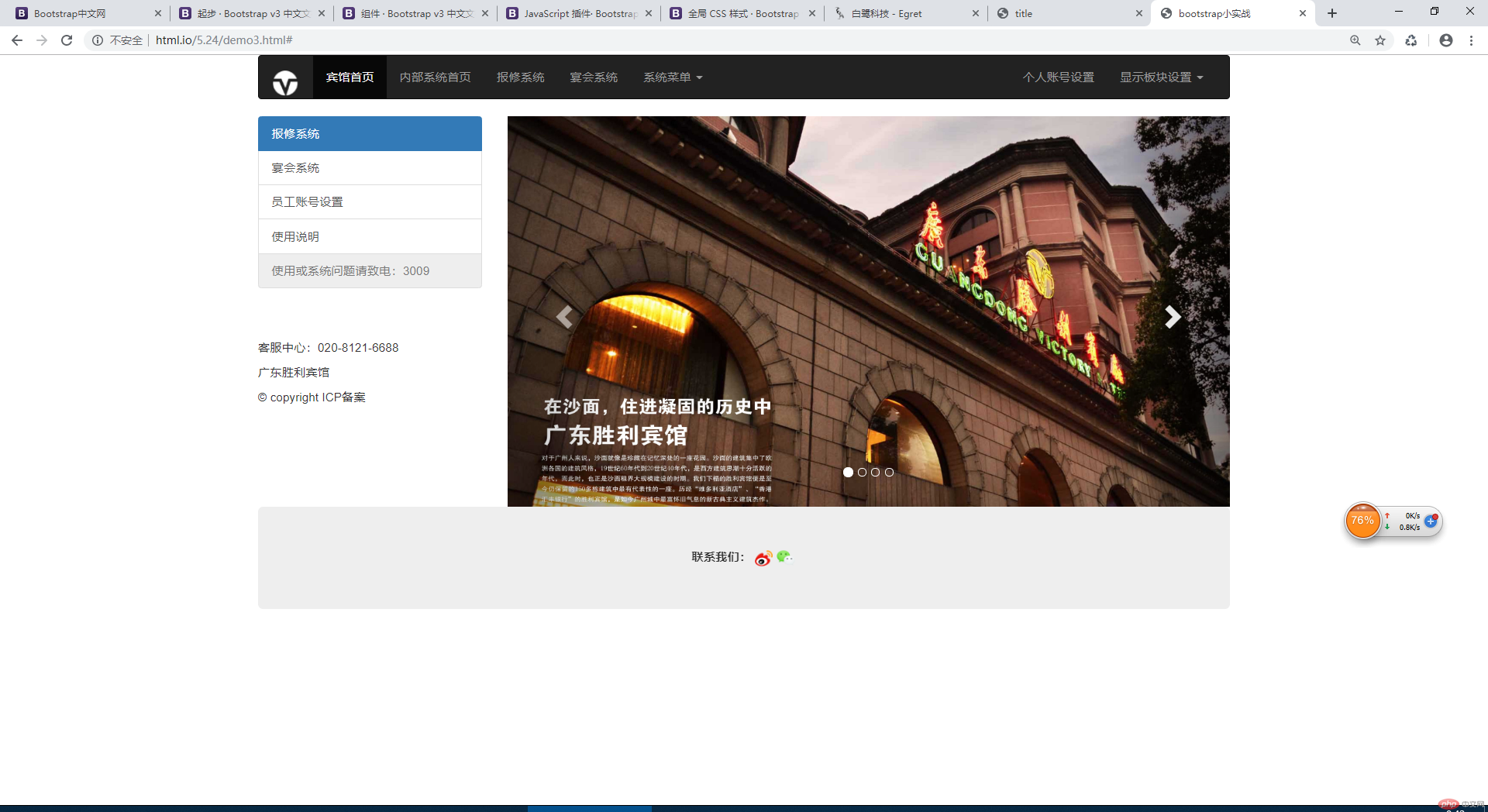Click the browser forward arrow
Image resolution: width=1488 pixels, height=812 pixels.
pos(42,40)
